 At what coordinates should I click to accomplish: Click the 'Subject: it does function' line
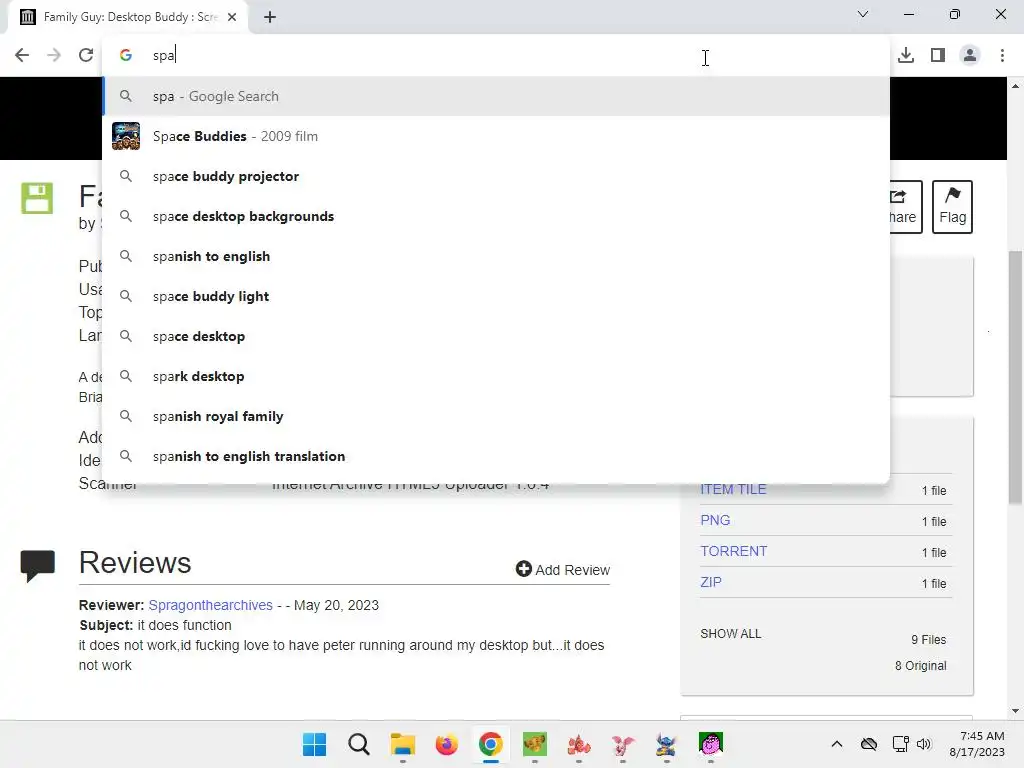coord(155,625)
